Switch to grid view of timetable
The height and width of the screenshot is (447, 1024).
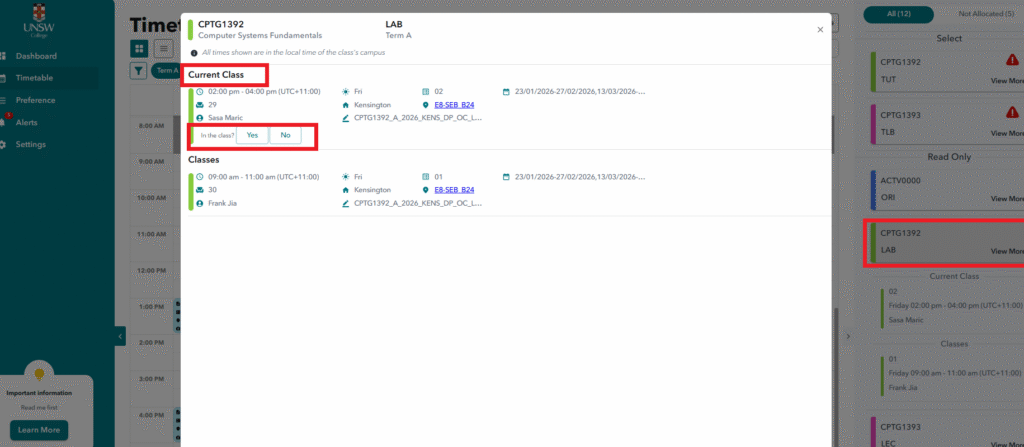[139, 48]
